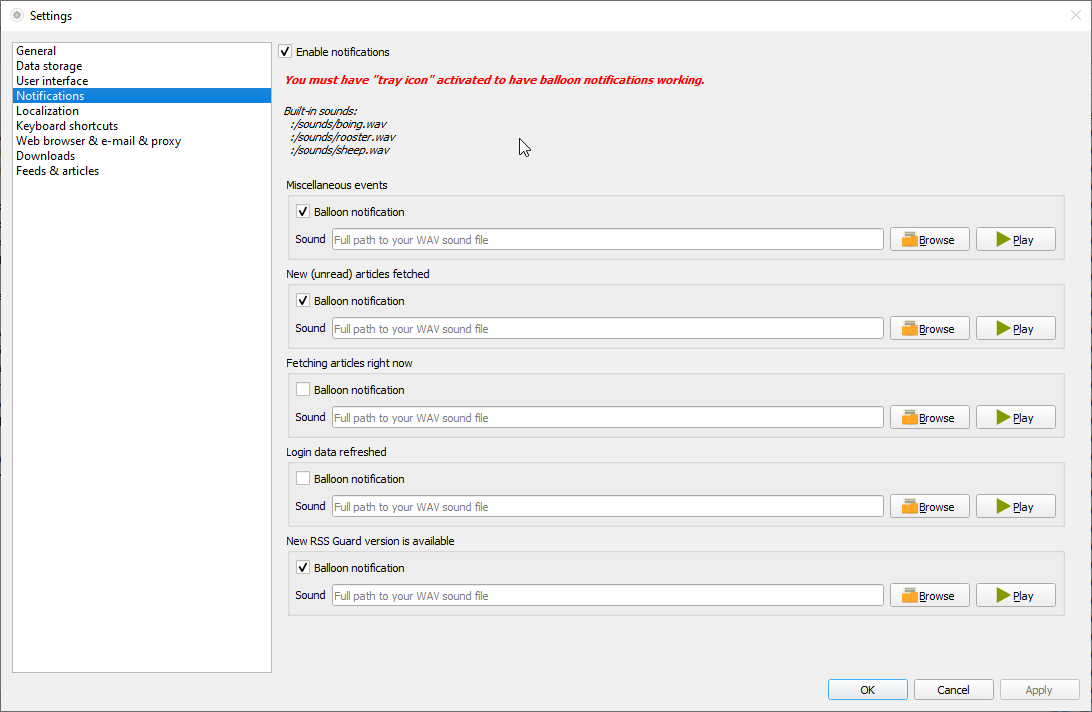Switch to Keyboard shortcuts settings
The height and width of the screenshot is (712, 1092).
click(x=67, y=126)
